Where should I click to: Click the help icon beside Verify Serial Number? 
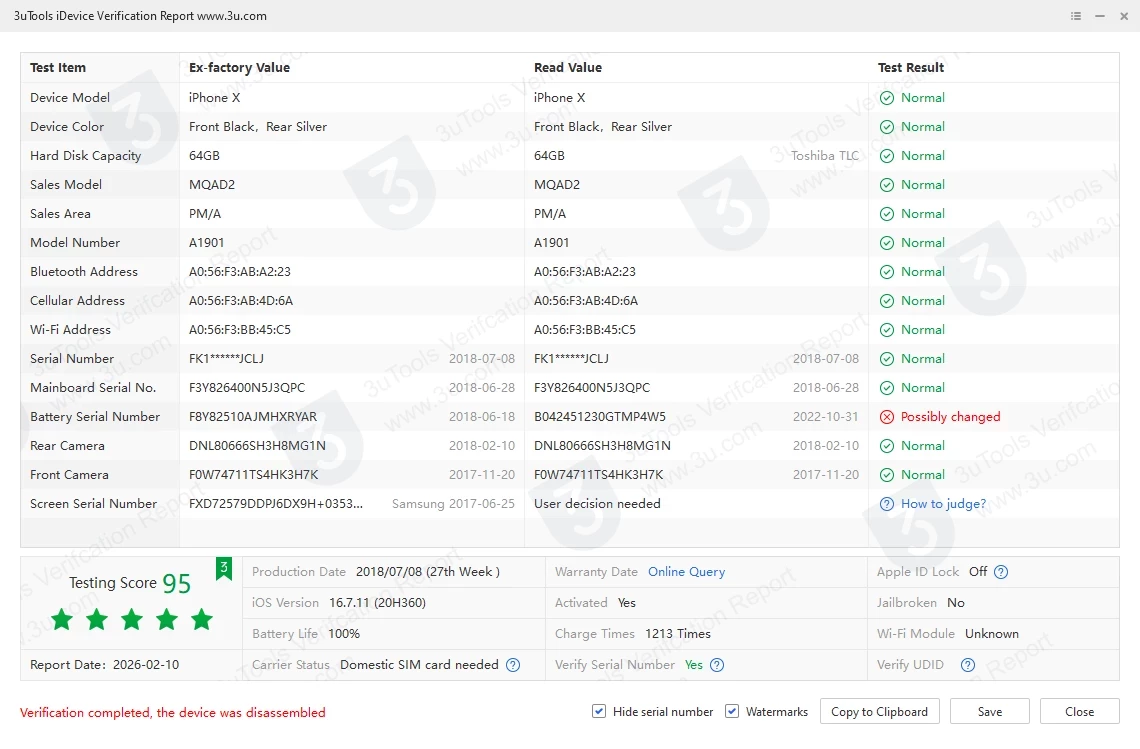717,665
